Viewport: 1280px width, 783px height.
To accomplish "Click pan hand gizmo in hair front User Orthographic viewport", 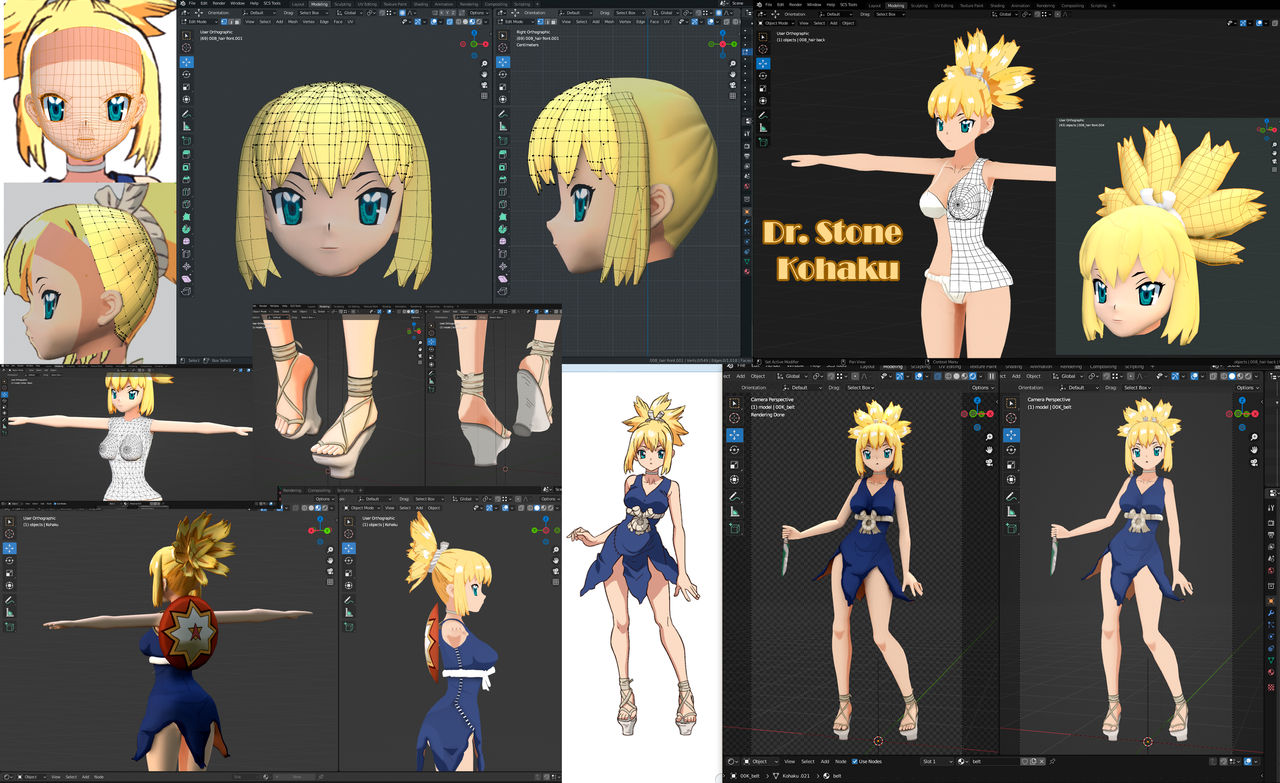I will tap(484, 73).
